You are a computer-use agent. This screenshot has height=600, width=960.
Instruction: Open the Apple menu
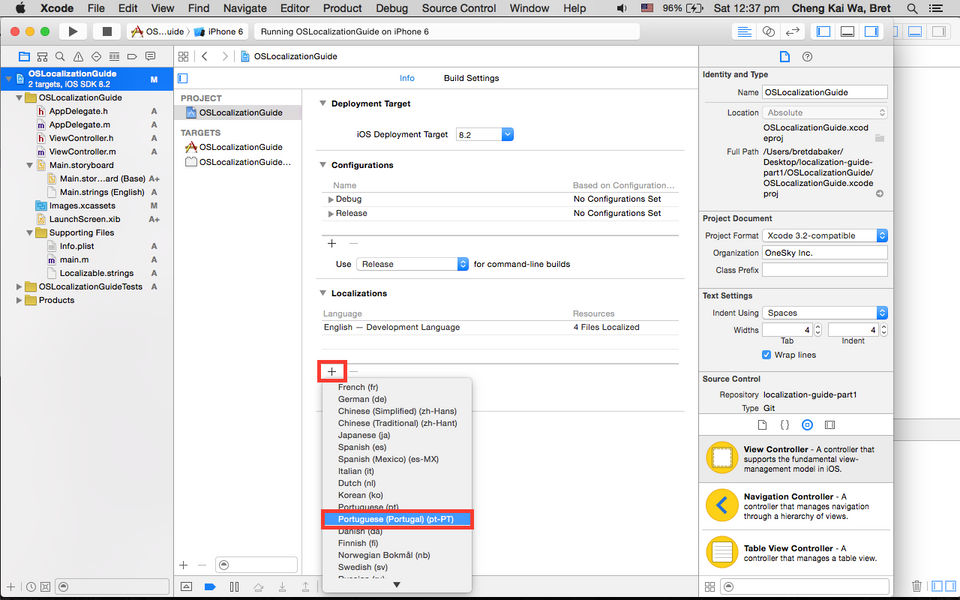[x=20, y=9]
